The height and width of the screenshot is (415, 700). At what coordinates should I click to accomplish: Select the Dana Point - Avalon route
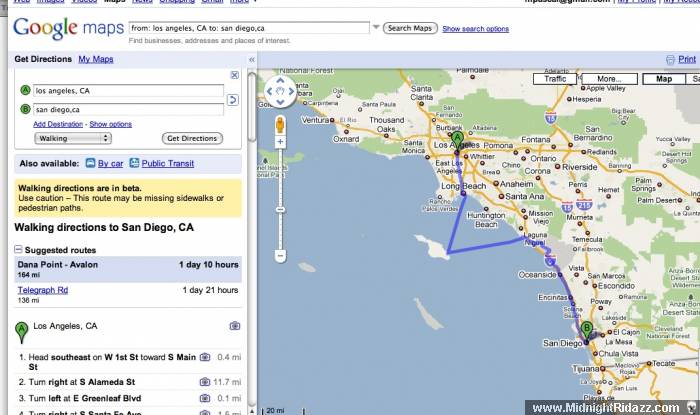(x=128, y=269)
